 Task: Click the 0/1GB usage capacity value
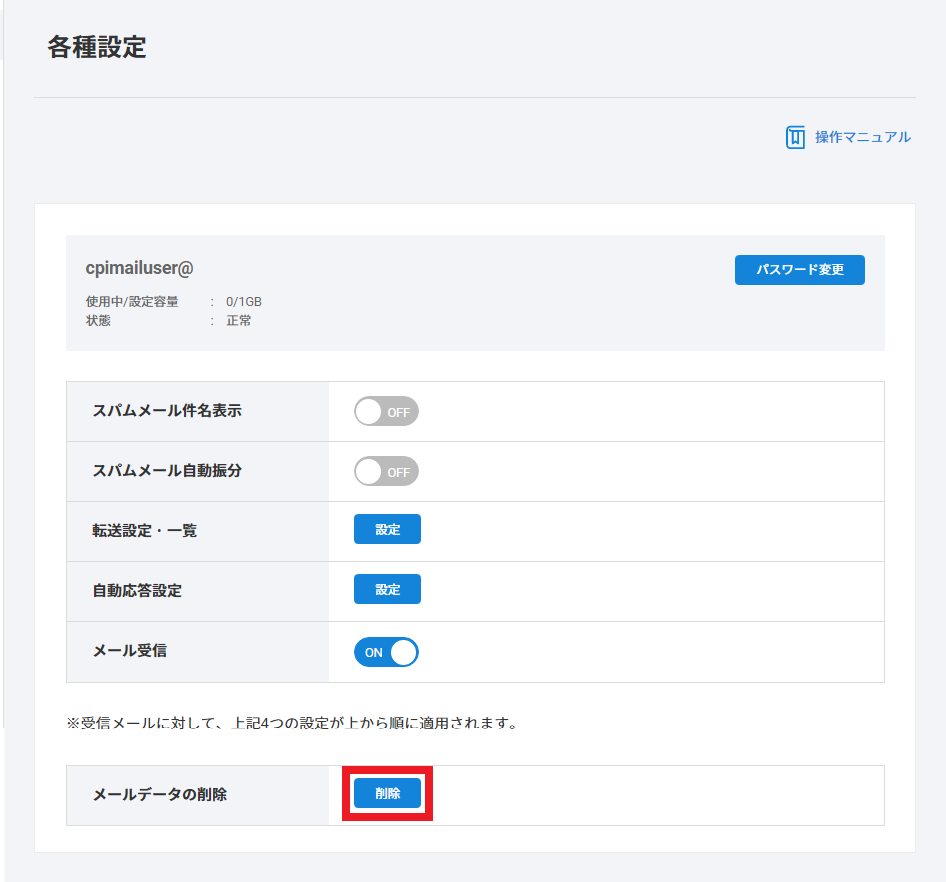(244, 301)
